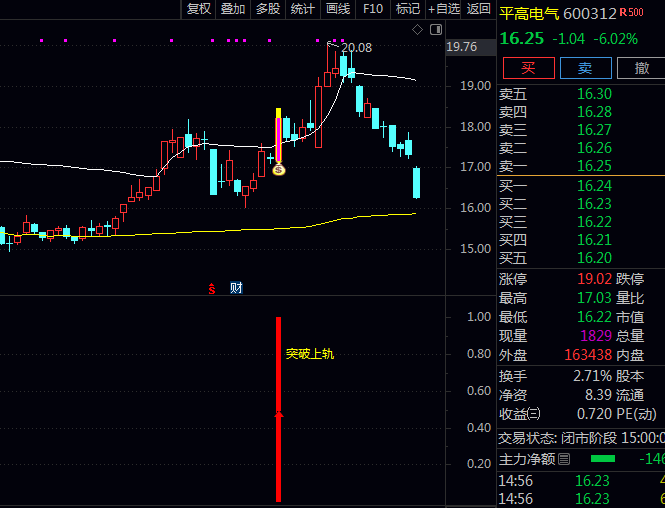
Task: Toggle the side panel layout icon
Action: (436, 30)
